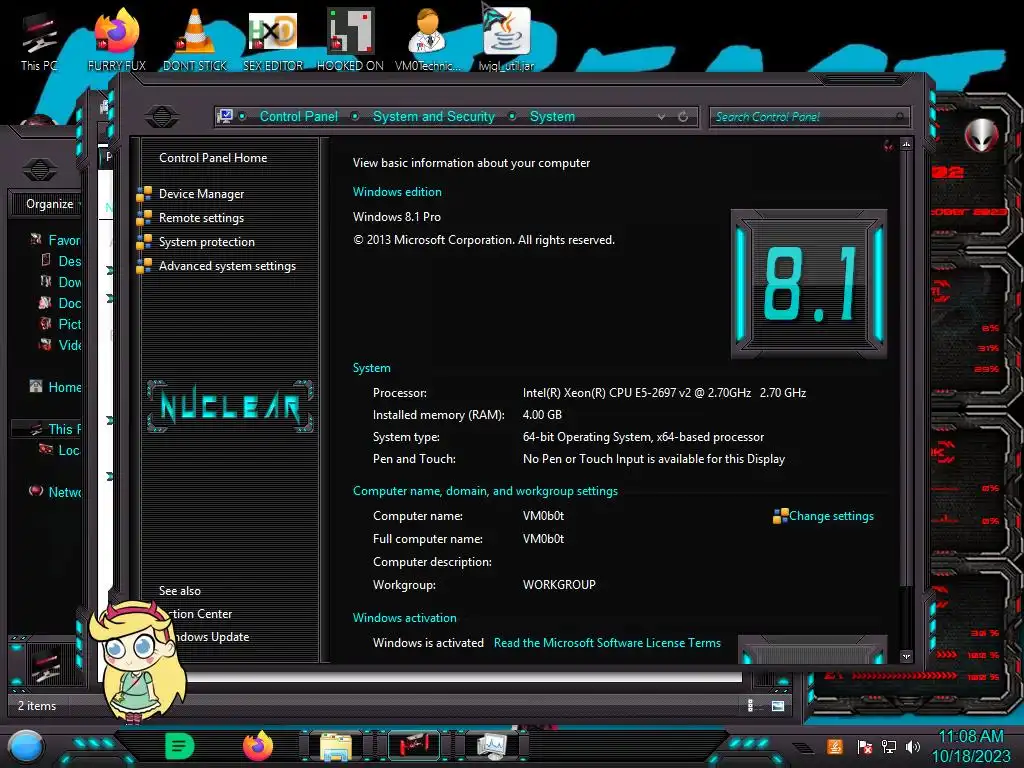Open File Explorer from the taskbar
This screenshot has width=1024, height=768.
[336, 746]
